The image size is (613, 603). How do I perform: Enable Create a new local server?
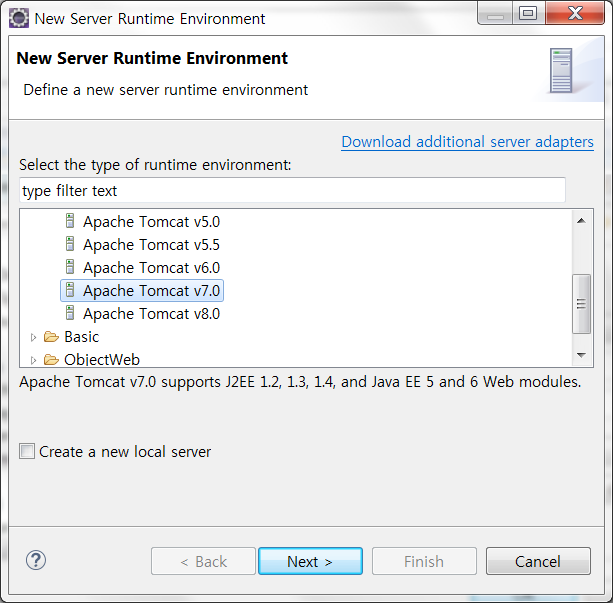pos(27,451)
